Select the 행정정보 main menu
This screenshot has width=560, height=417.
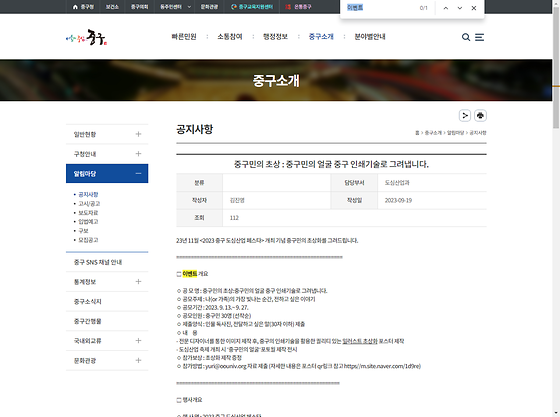pyautogui.click(x=275, y=36)
